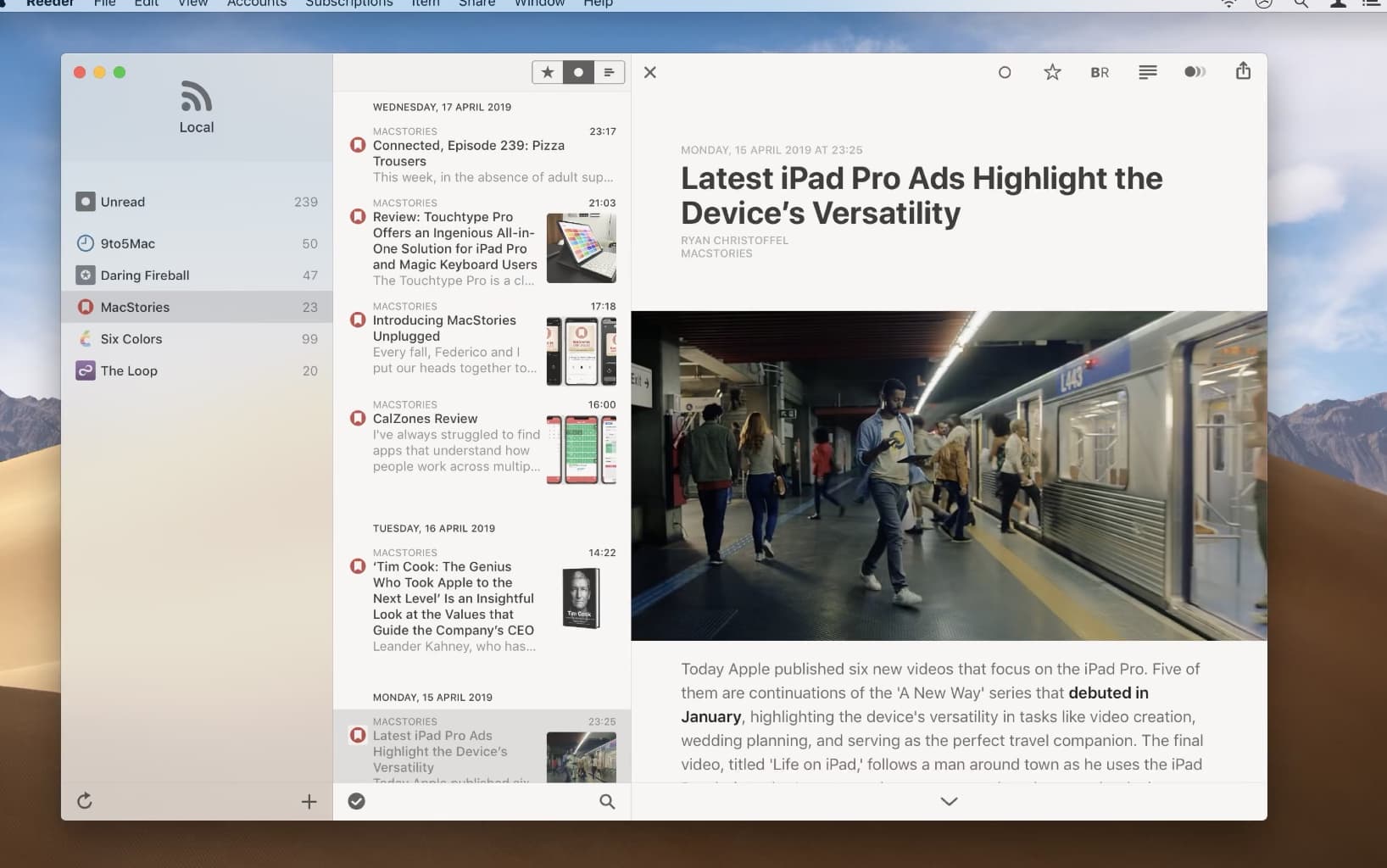Click the train station article image
Image resolution: width=1387 pixels, height=868 pixels.
pos(949,476)
